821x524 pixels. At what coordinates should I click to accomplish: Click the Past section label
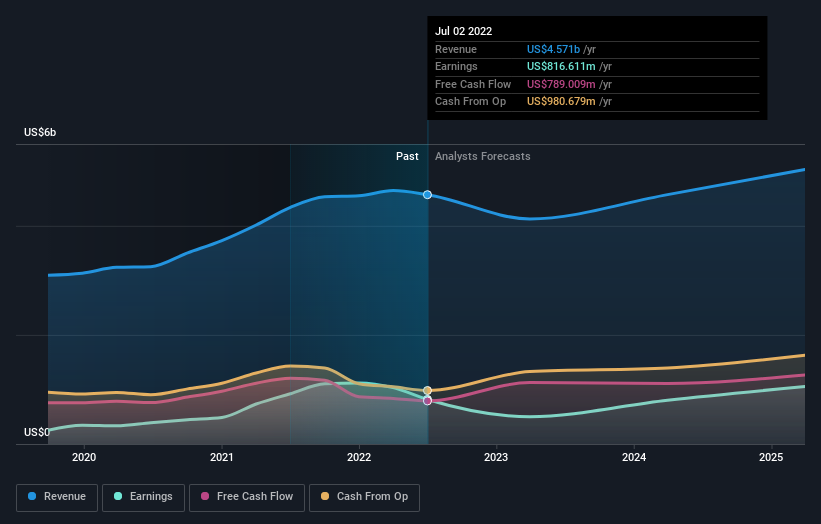tap(407, 157)
